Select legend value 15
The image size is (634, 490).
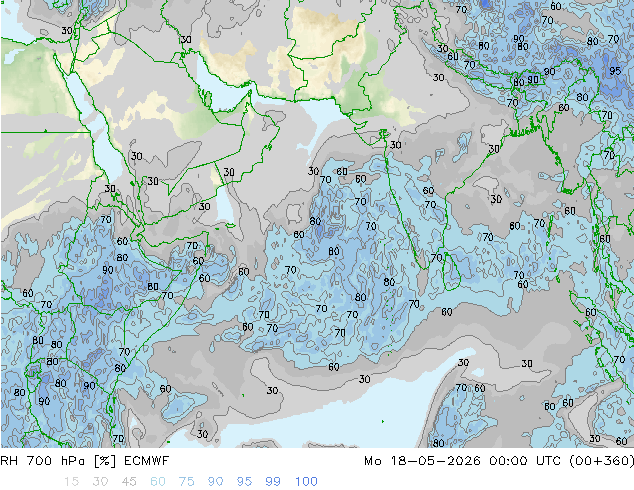click(71, 482)
